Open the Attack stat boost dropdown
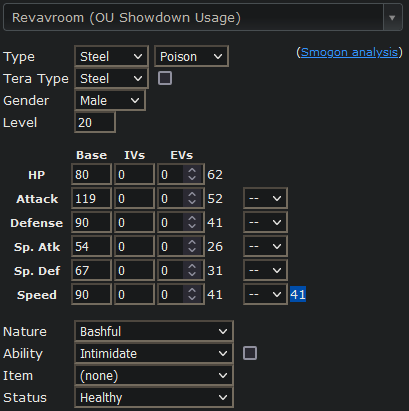 tap(265, 199)
